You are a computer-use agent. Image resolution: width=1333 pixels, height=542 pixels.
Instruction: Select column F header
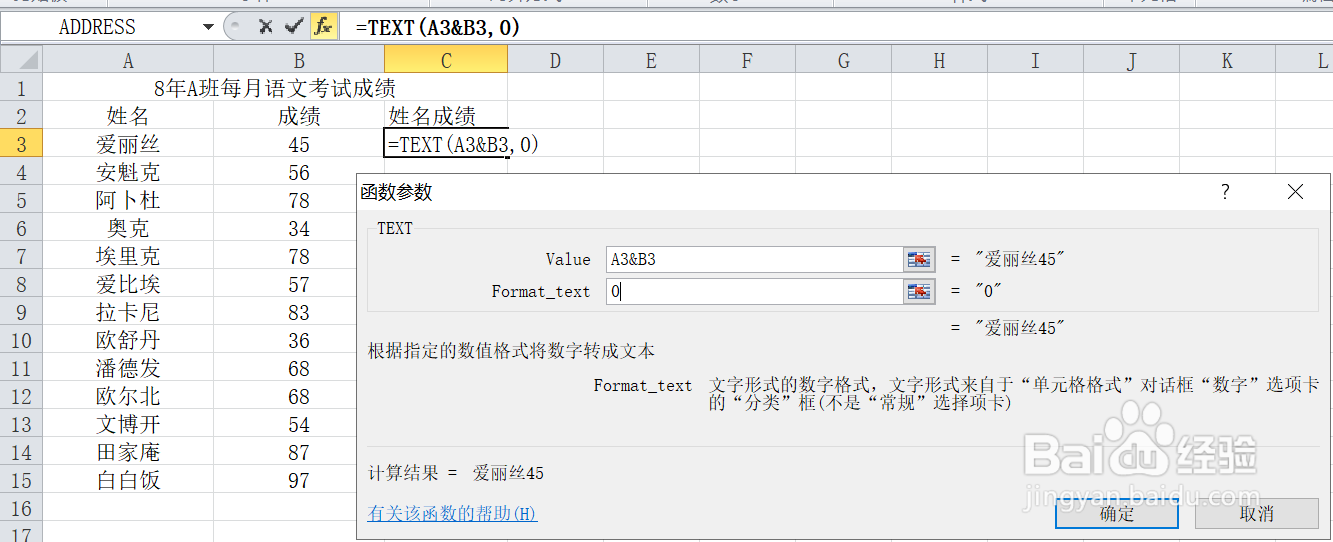(747, 61)
